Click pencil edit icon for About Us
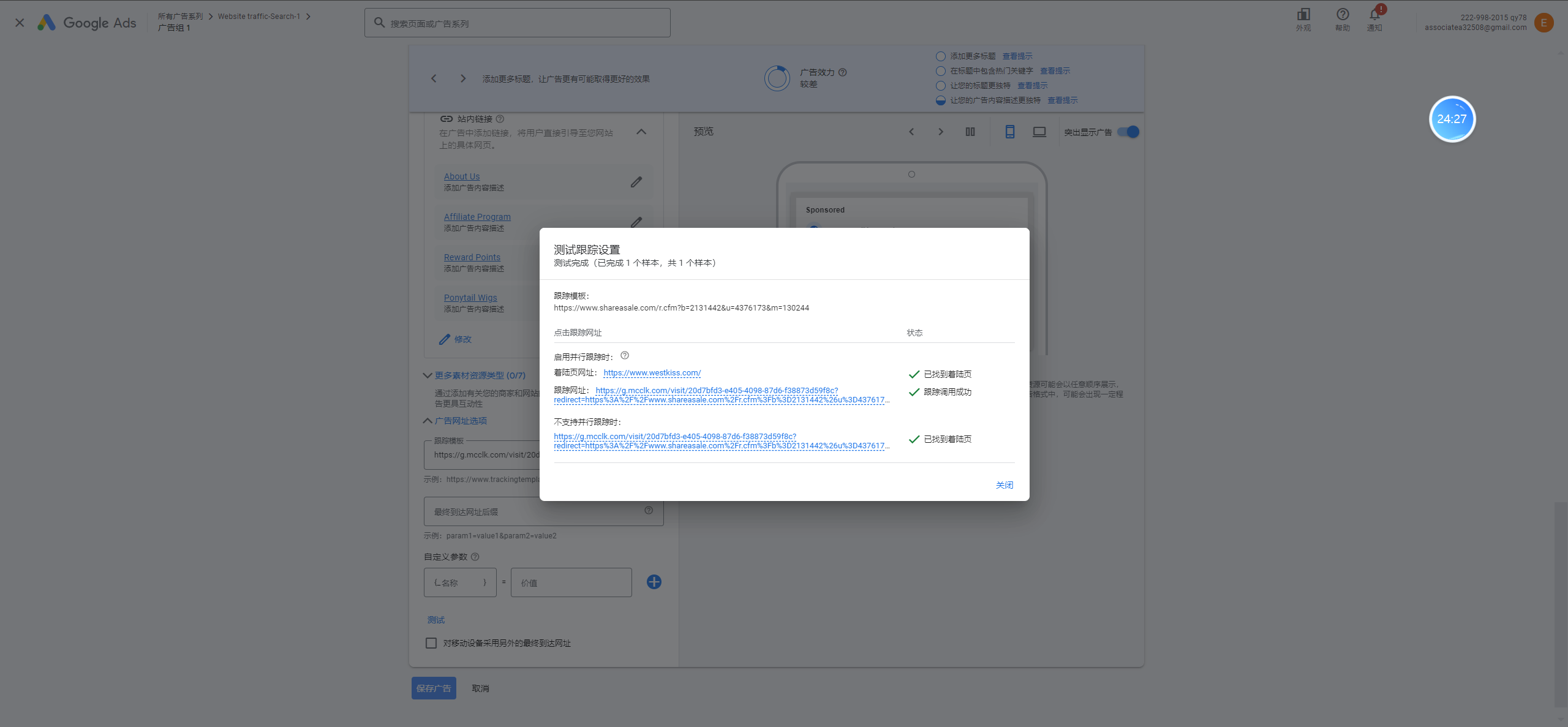 click(x=636, y=182)
